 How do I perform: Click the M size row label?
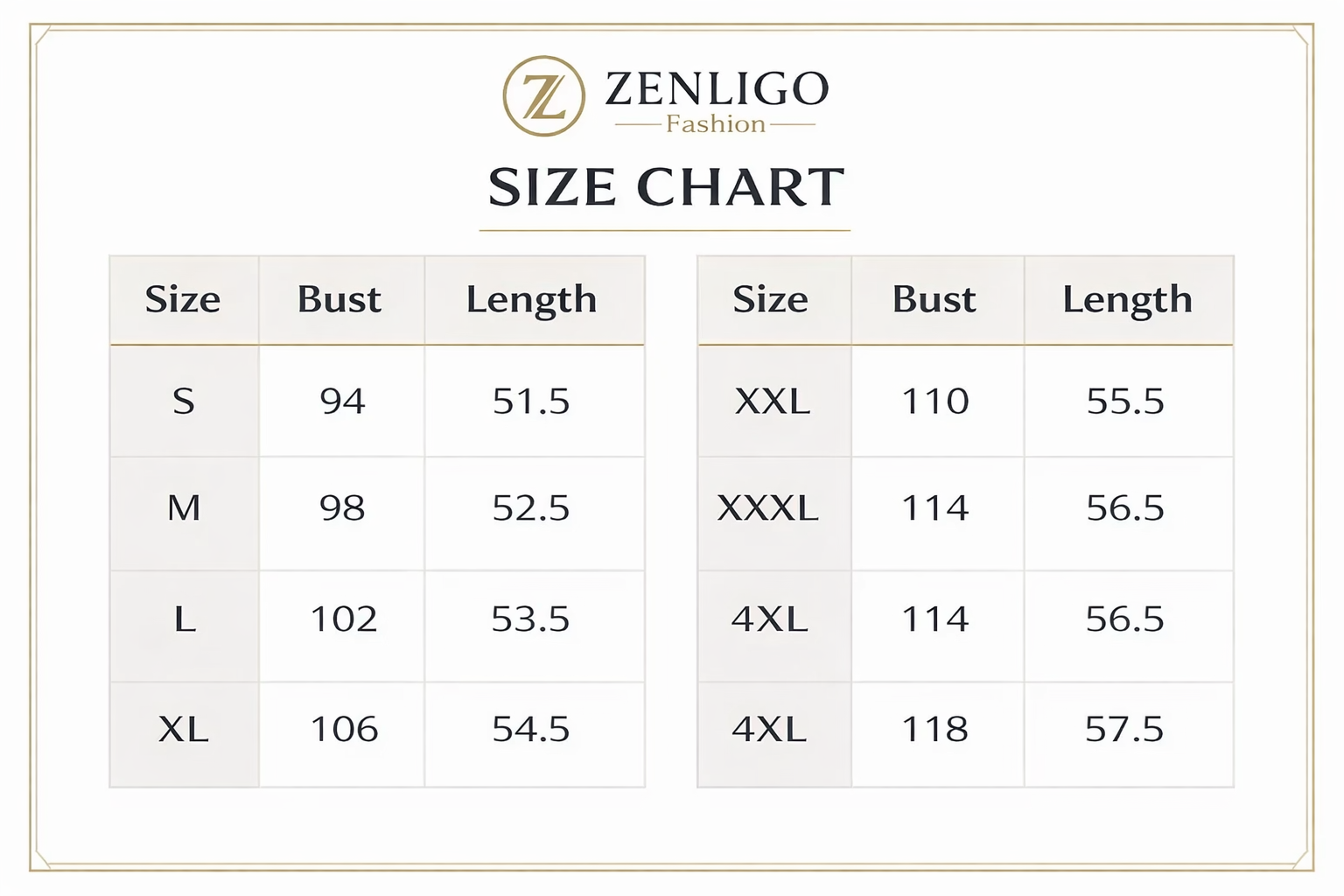184,507
